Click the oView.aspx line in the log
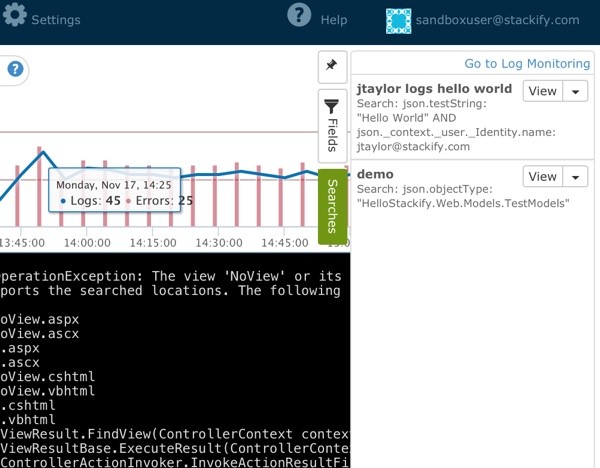The image size is (600, 468). [39, 319]
